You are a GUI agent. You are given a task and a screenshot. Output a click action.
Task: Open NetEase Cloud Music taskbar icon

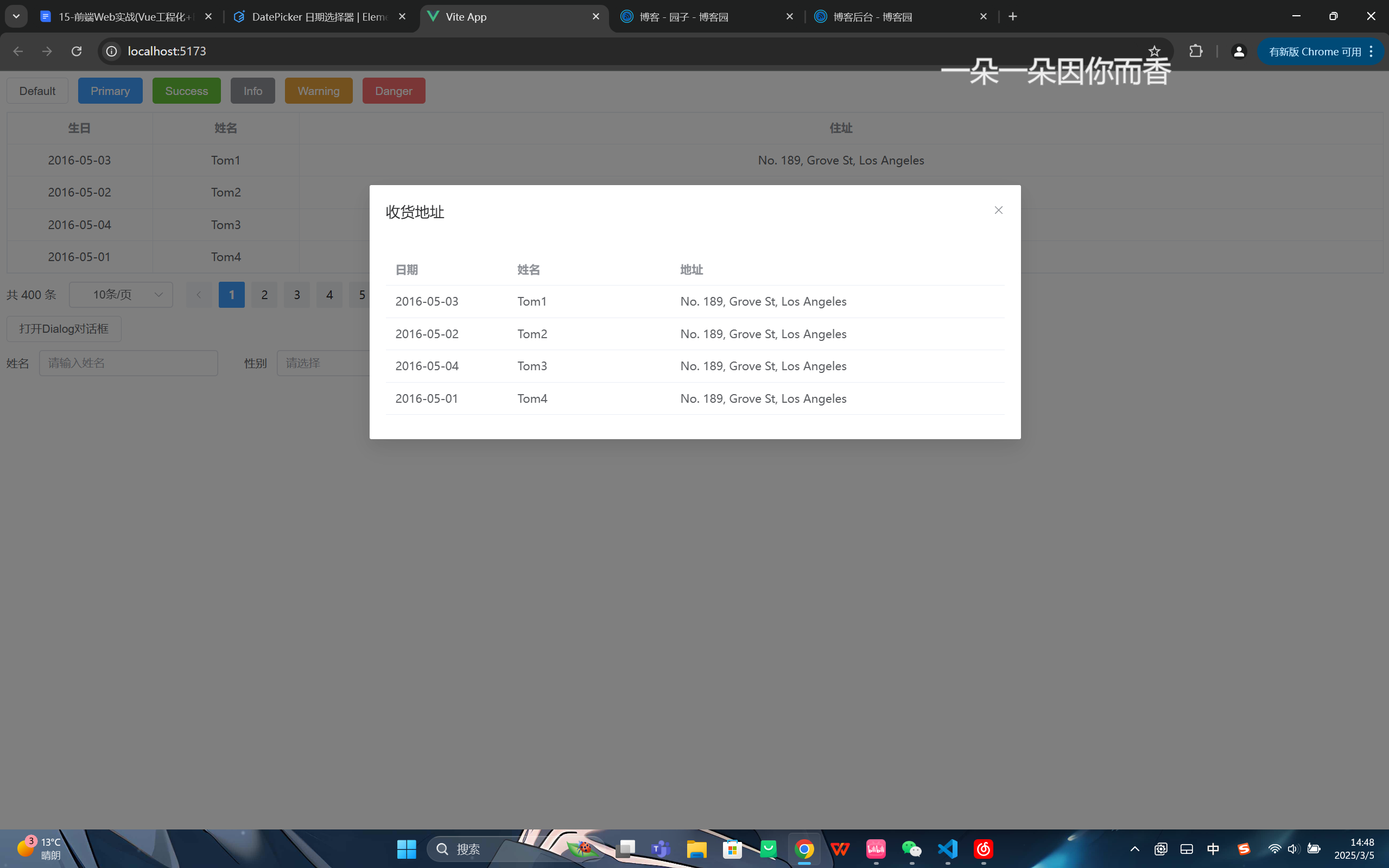(x=983, y=848)
